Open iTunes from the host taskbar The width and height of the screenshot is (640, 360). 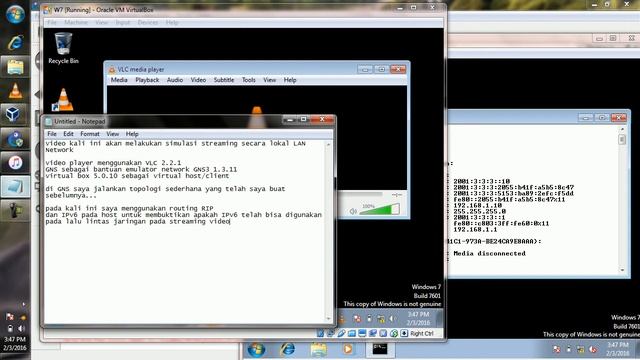15,162
